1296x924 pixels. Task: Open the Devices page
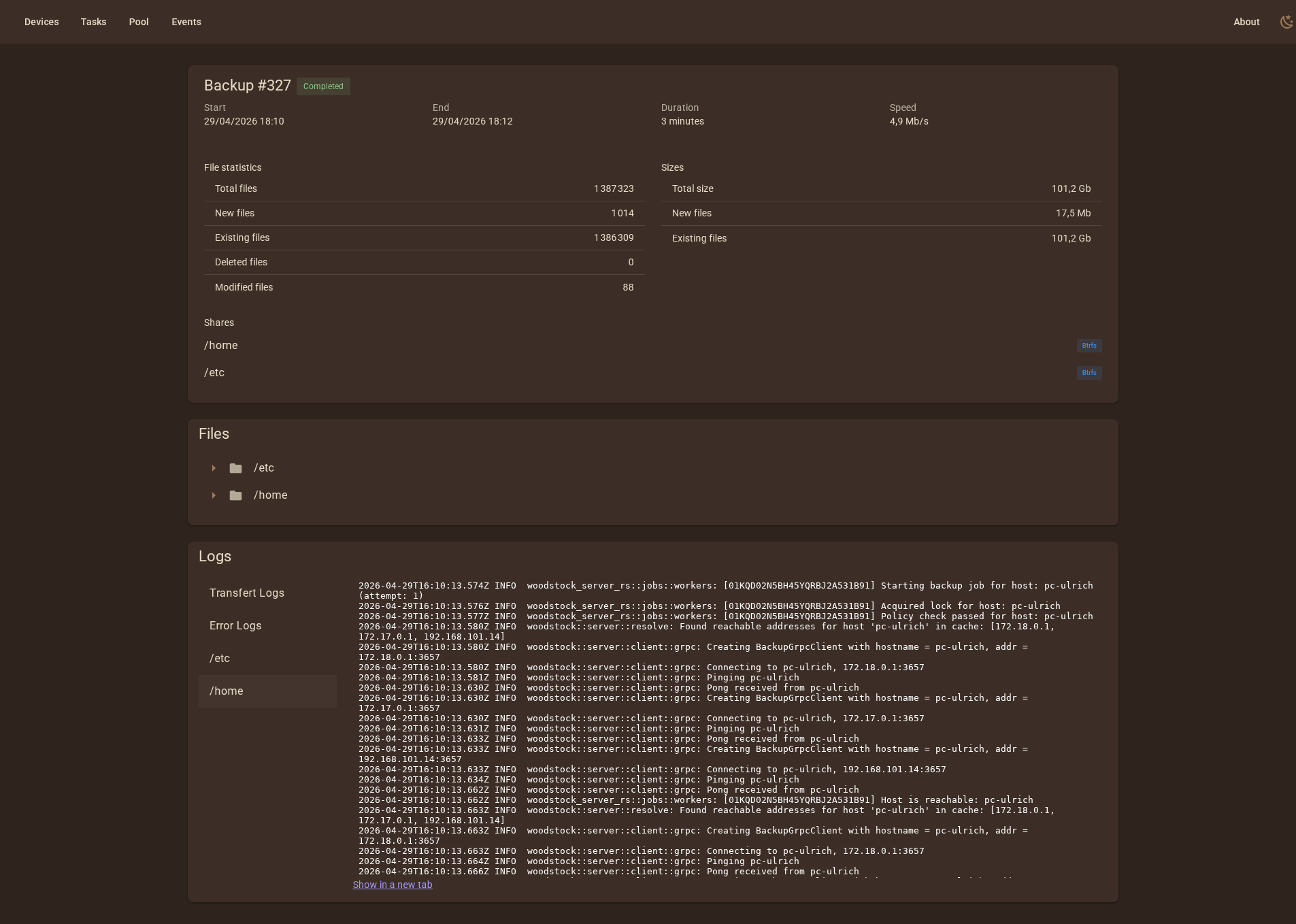pyautogui.click(x=41, y=21)
